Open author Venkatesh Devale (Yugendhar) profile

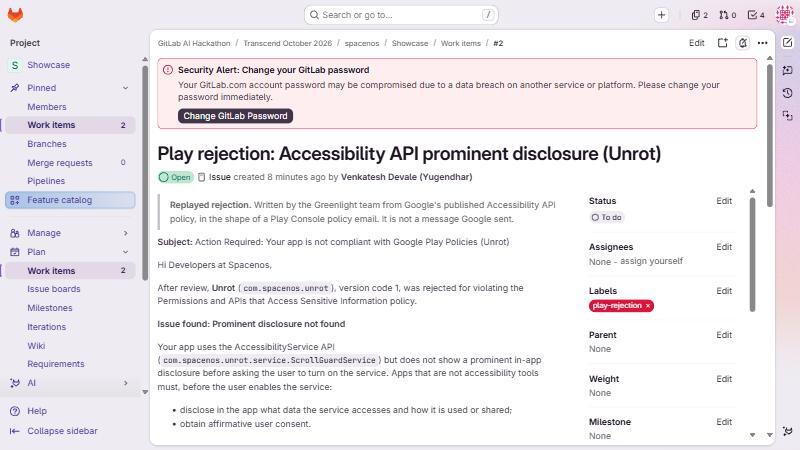tap(406, 177)
